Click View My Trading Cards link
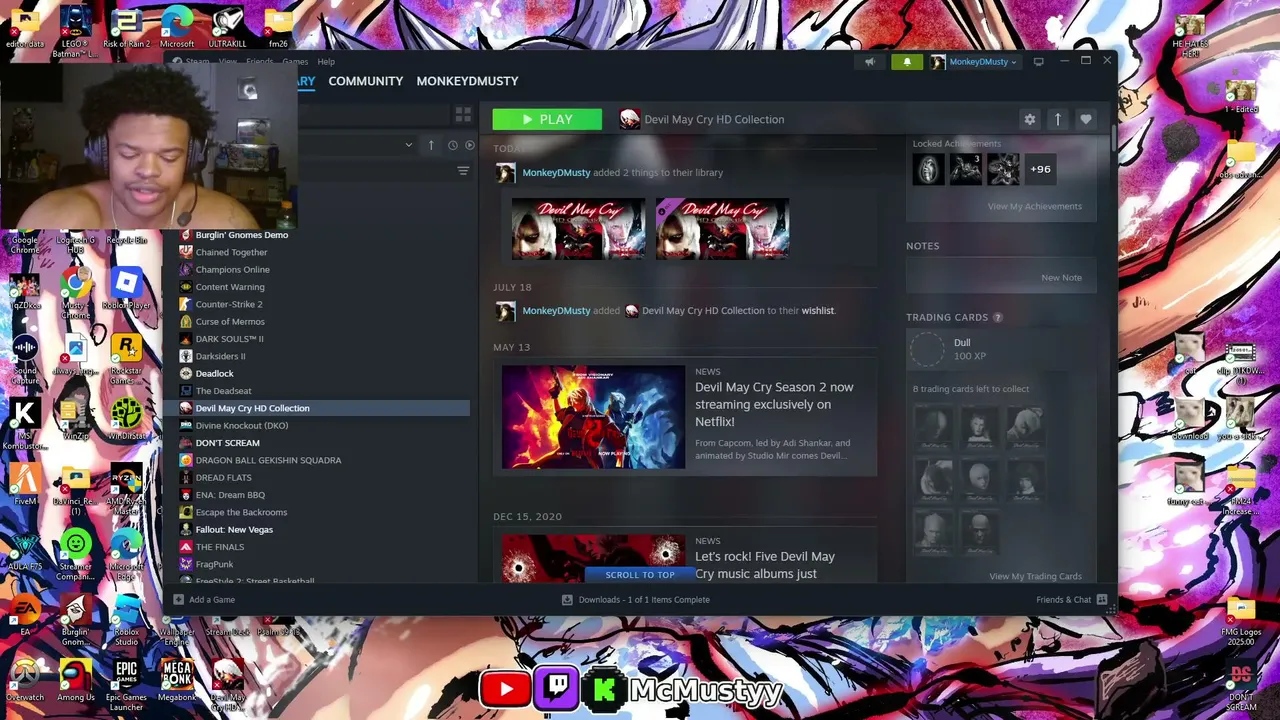 [x=1035, y=576]
